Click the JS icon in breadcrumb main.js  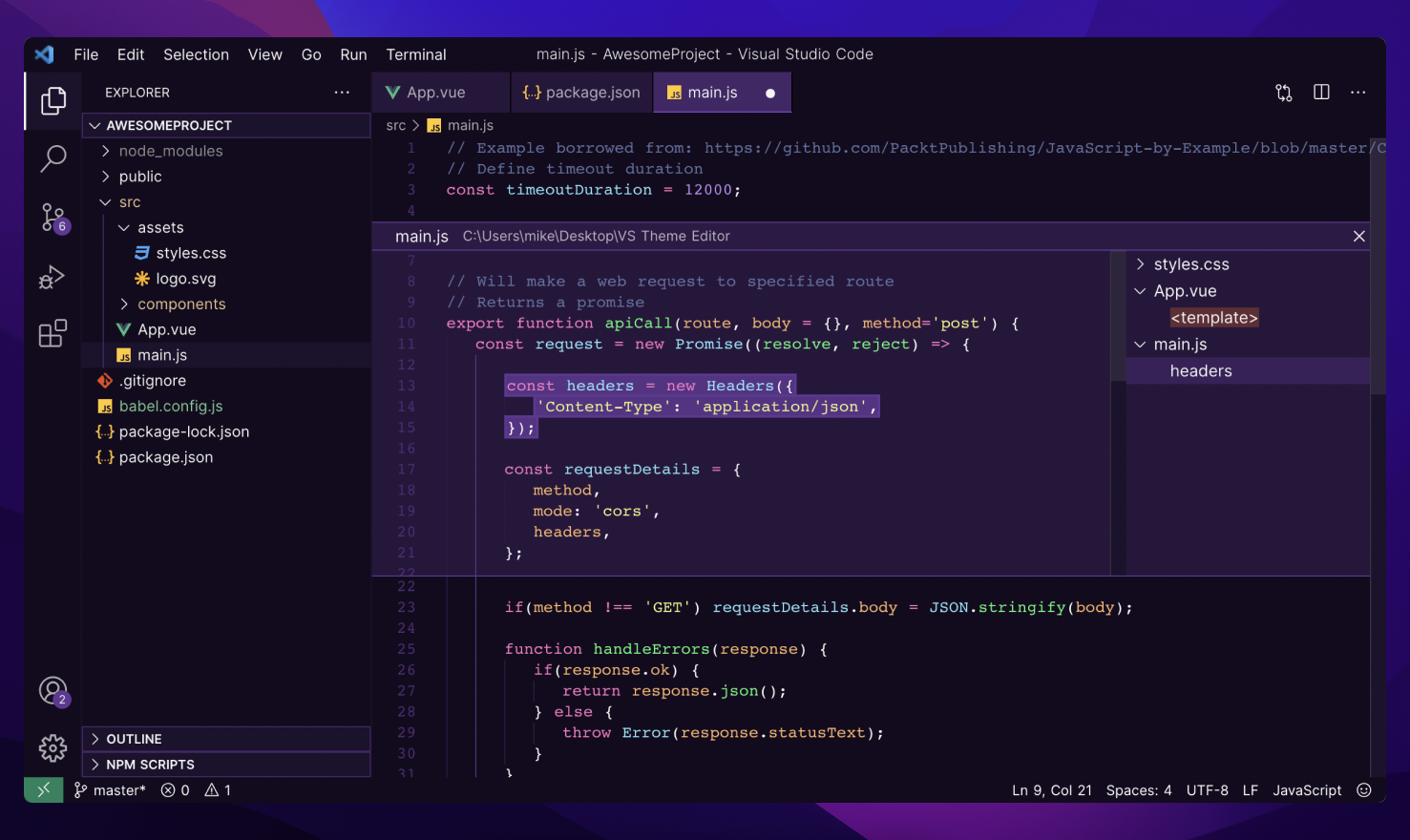(434, 126)
